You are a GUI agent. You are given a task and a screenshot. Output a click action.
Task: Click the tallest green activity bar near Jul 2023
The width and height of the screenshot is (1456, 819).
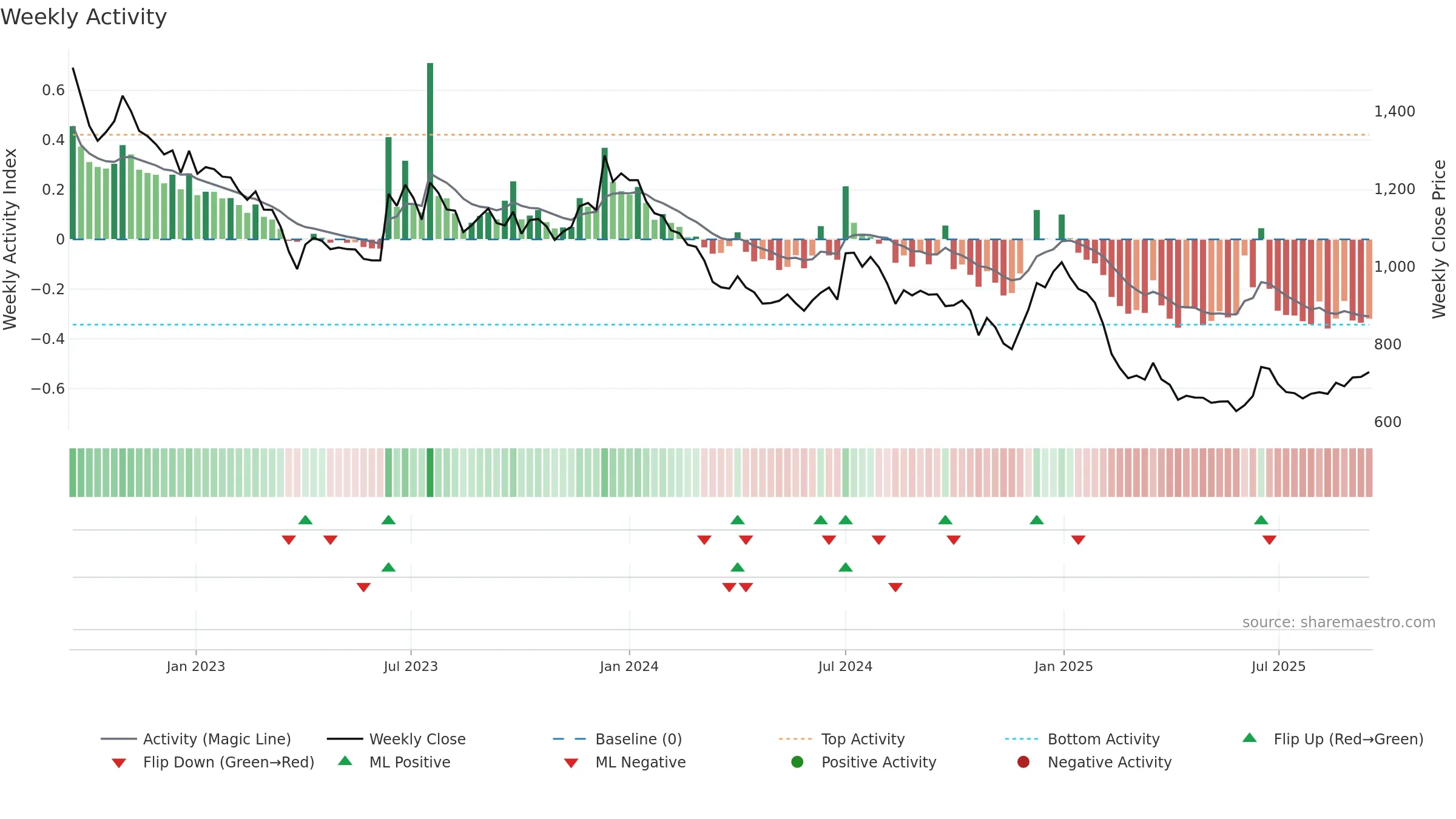[430, 151]
